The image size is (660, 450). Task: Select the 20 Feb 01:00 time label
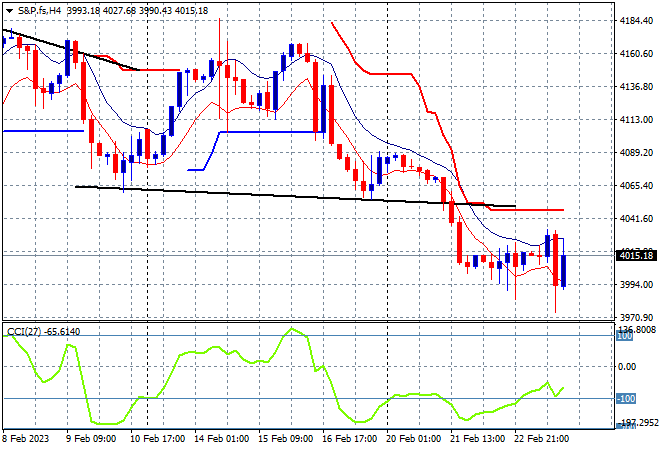point(413,439)
